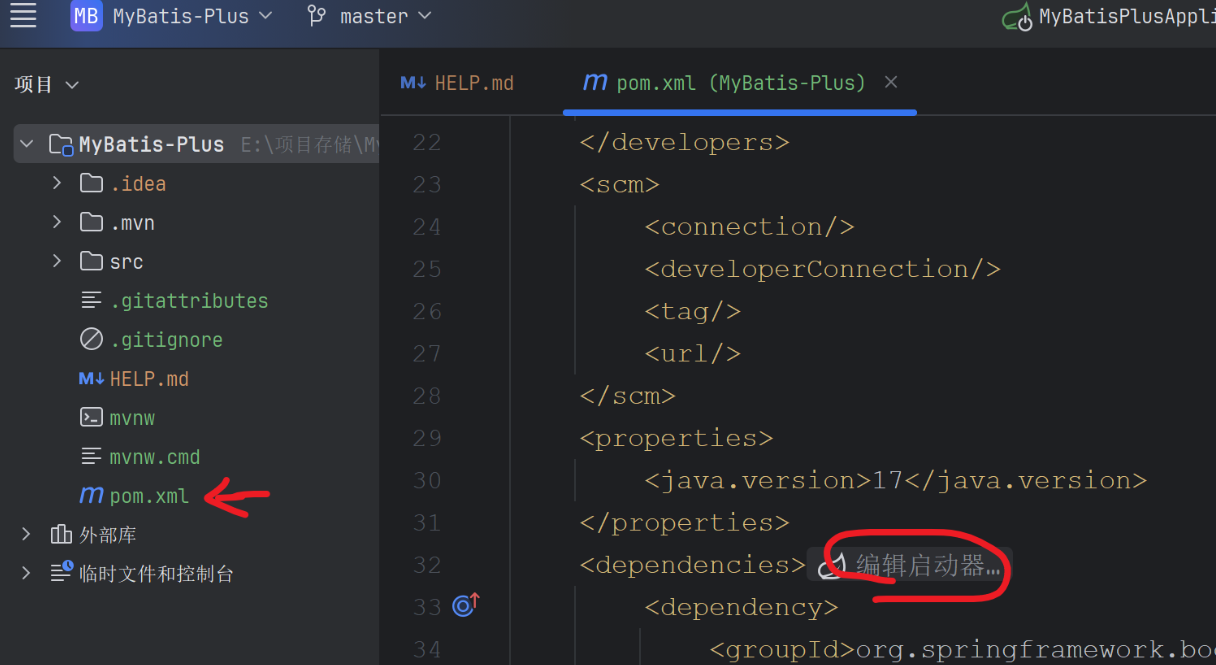Viewport: 1216px width, 665px height.
Task: Open HELP.md in project tree
Action: click(x=149, y=379)
